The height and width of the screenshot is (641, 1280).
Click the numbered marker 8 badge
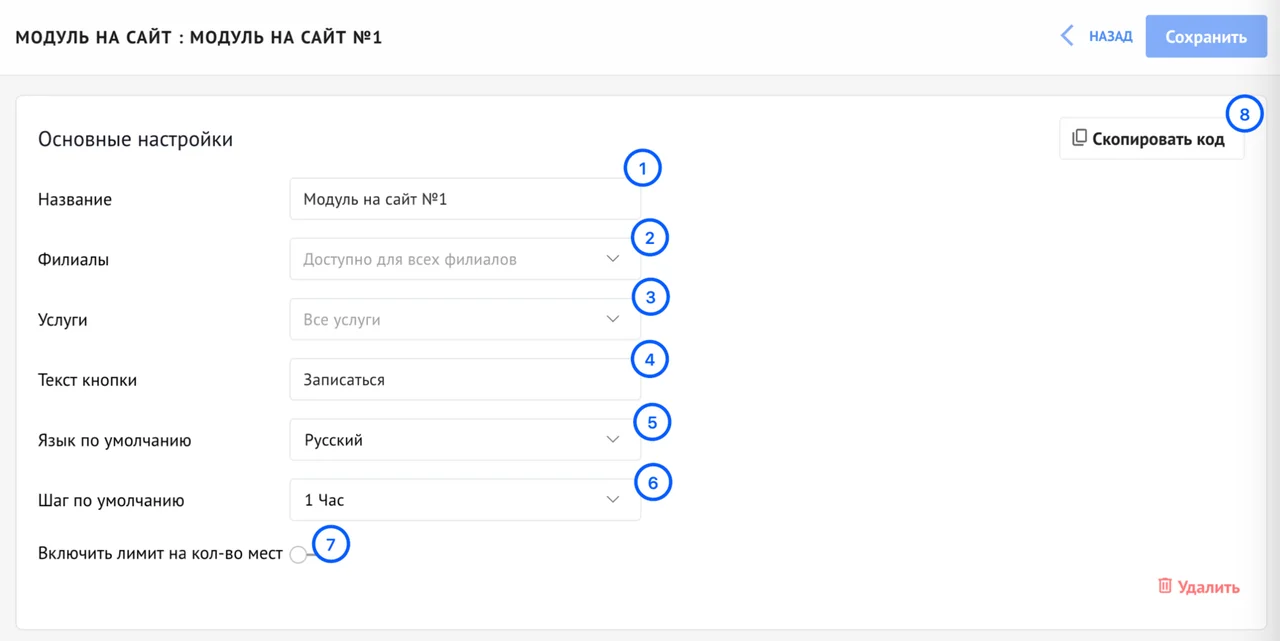(x=1244, y=115)
